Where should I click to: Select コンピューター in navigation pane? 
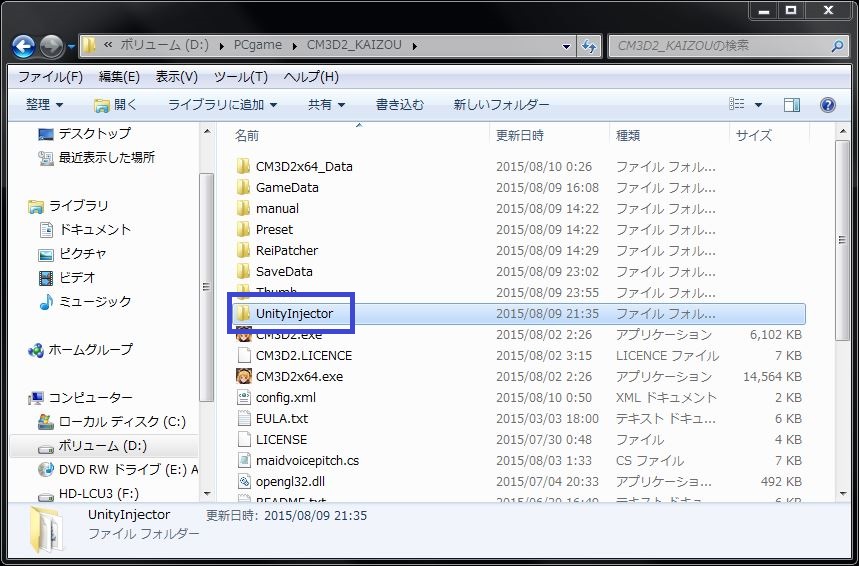pyautogui.click(x=80, y=398)
